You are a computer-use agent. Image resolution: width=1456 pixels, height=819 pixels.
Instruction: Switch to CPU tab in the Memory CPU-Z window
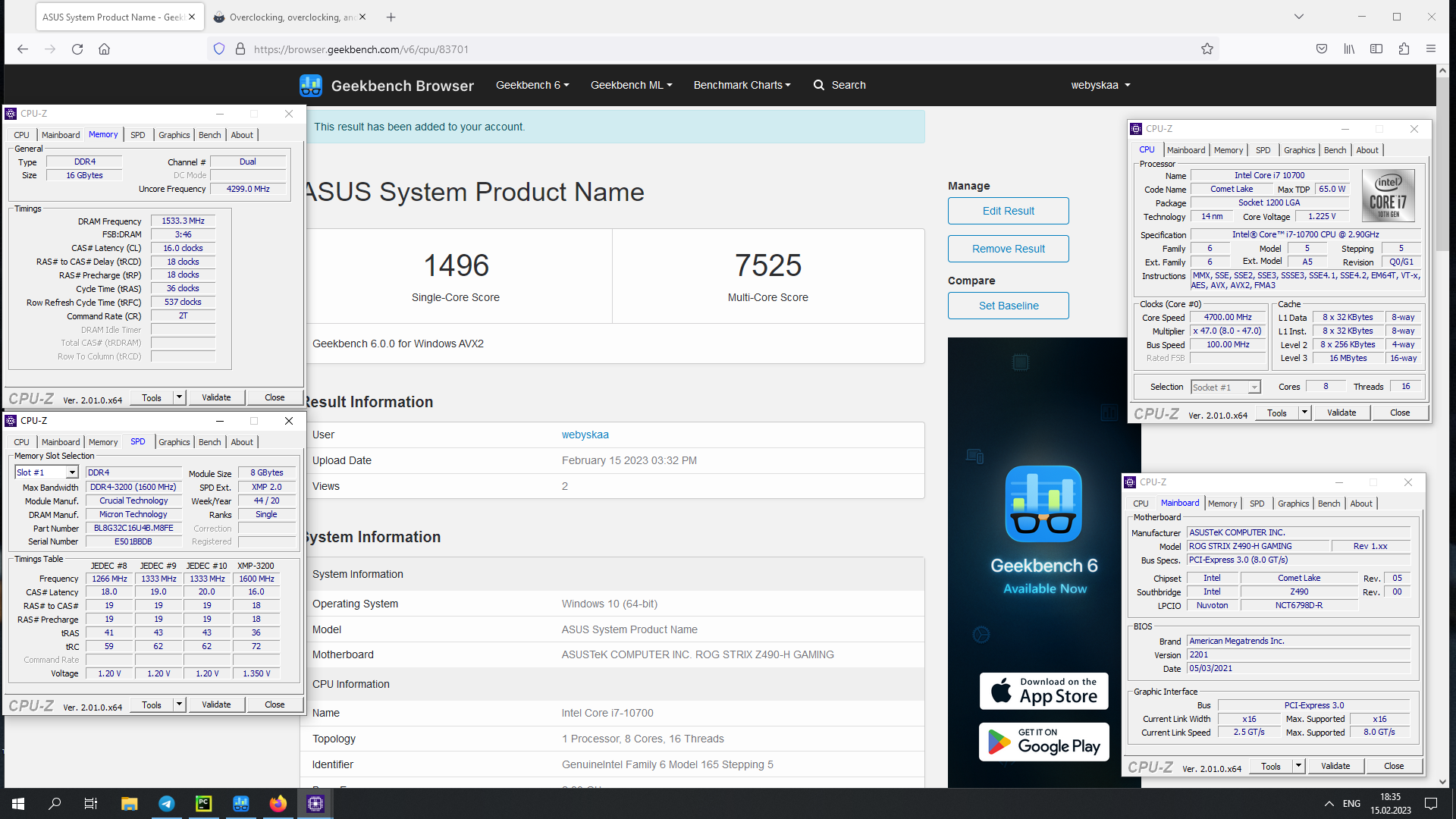tap(21, 135)
